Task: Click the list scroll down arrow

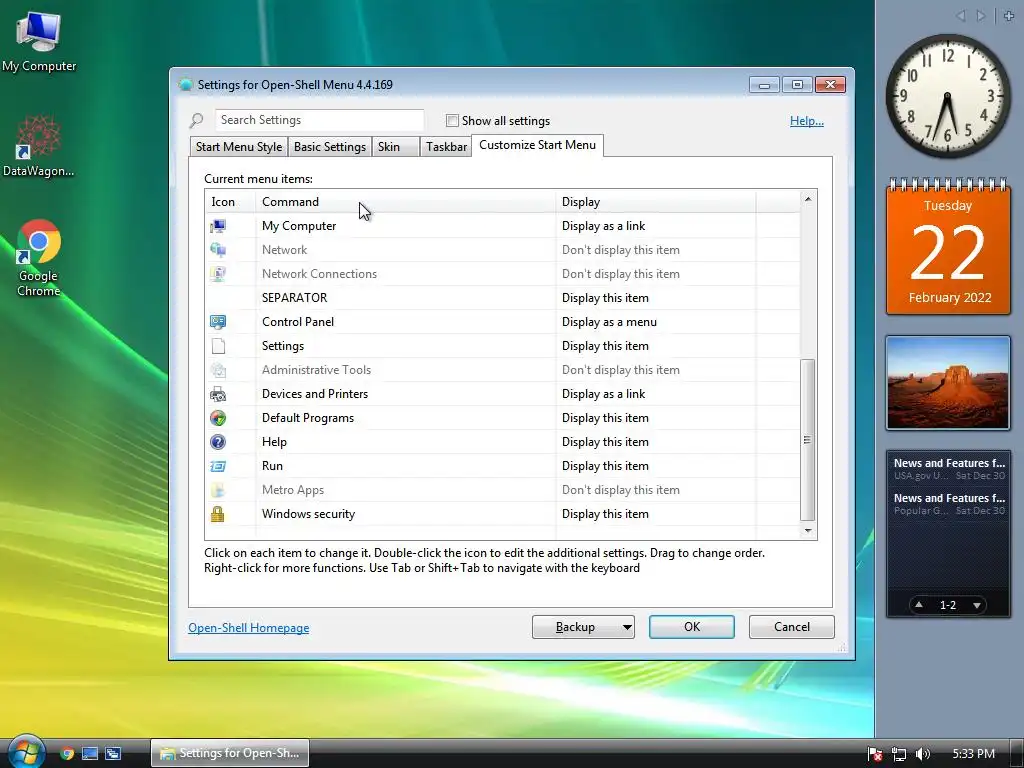Action: click(808, 531)
